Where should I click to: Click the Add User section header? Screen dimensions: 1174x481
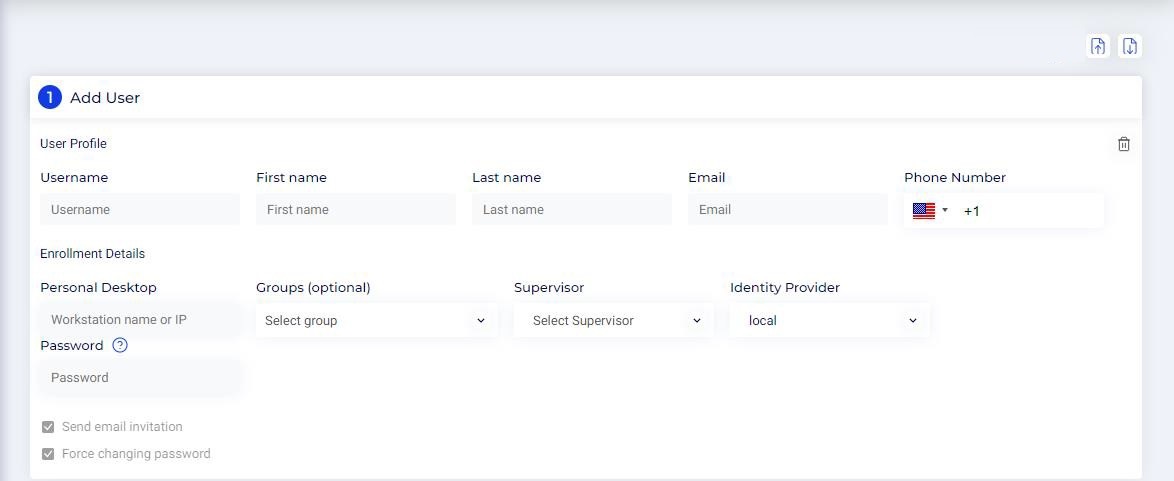105,98
